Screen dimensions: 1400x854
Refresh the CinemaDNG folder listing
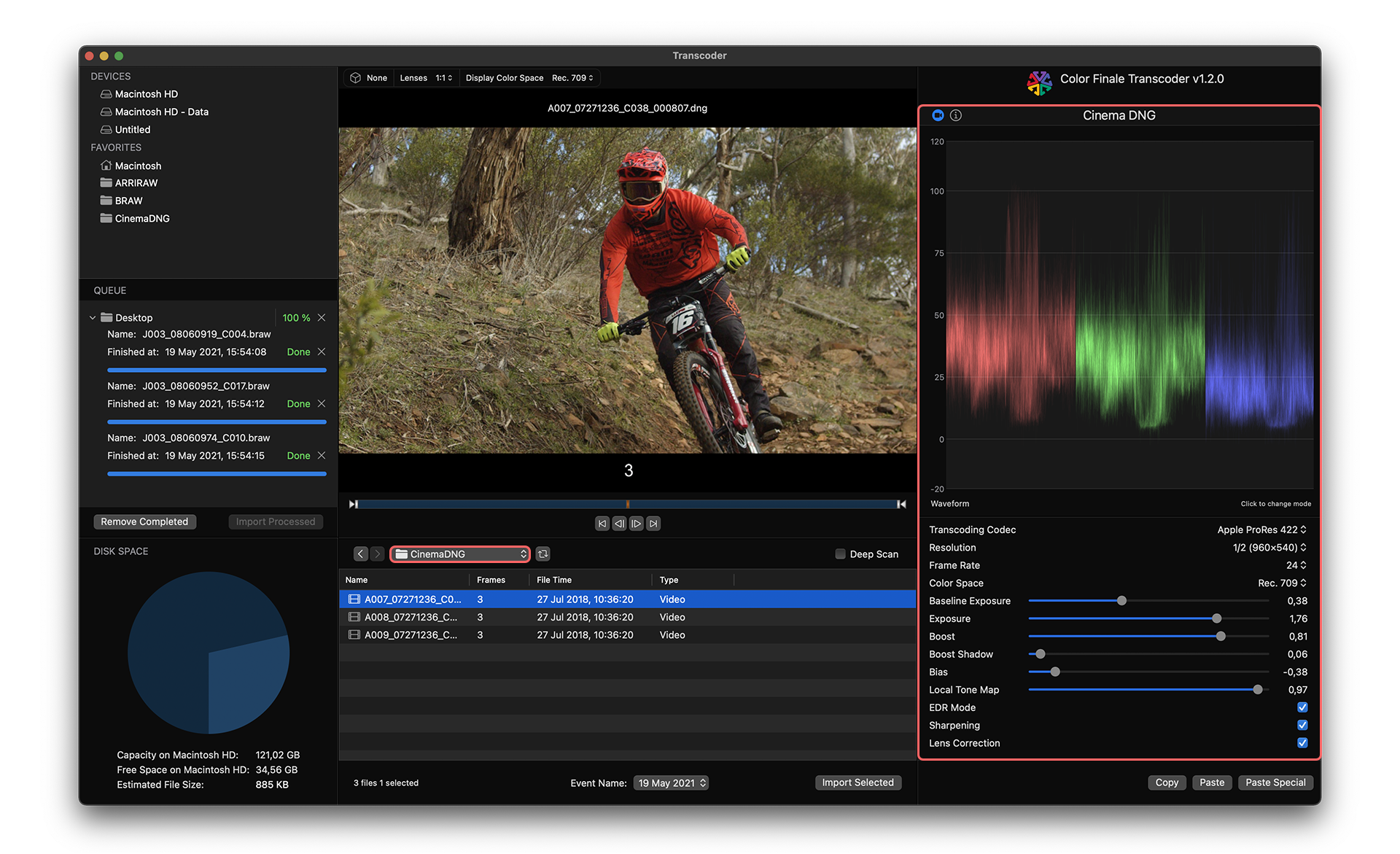pos(542,554)
